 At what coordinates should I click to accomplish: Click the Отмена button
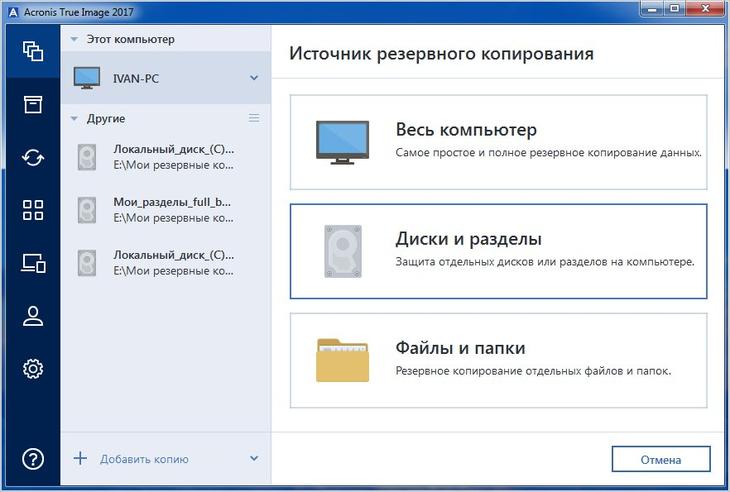(661, 459)
